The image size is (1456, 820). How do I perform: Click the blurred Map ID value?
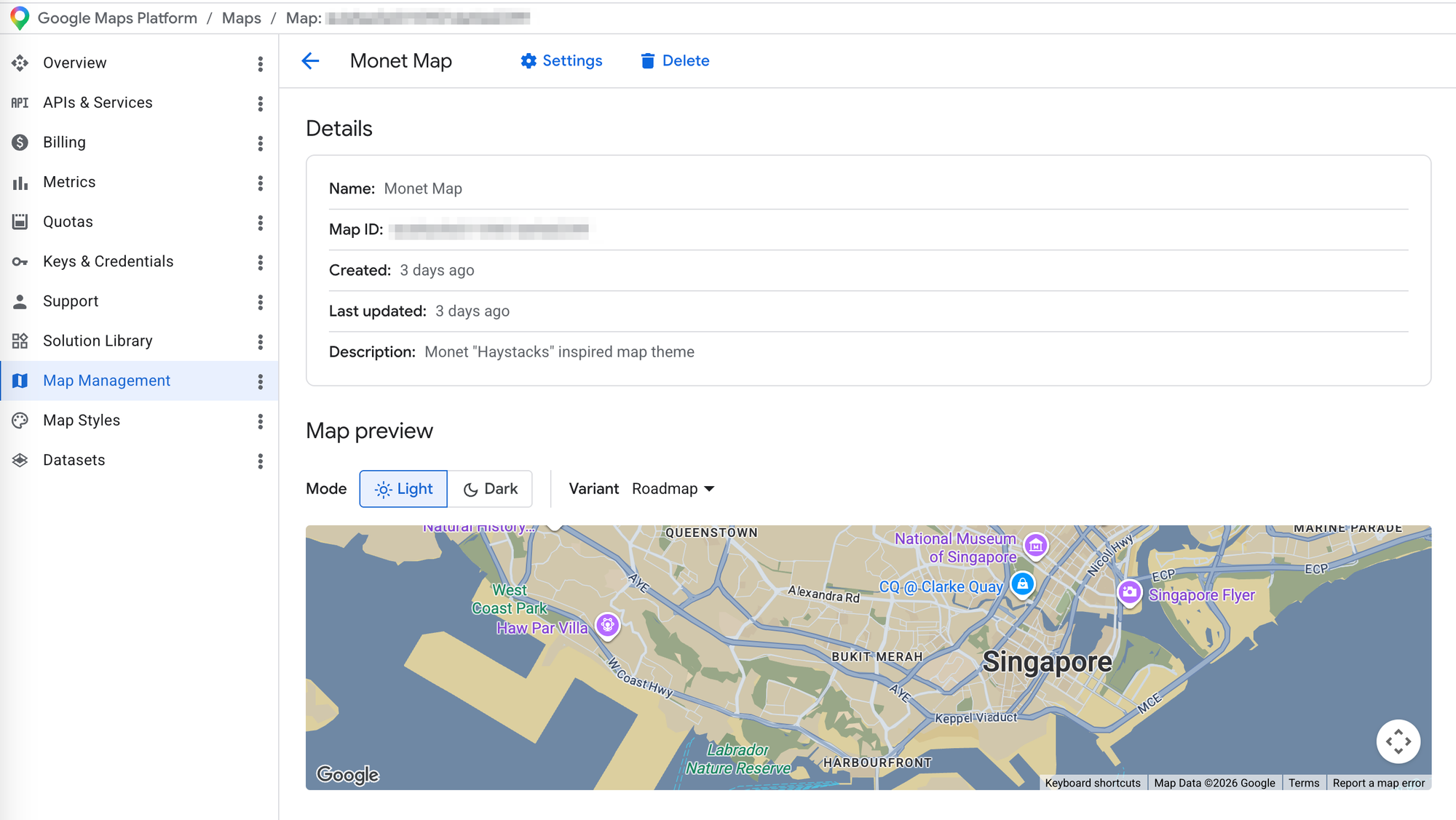[492, 230]
